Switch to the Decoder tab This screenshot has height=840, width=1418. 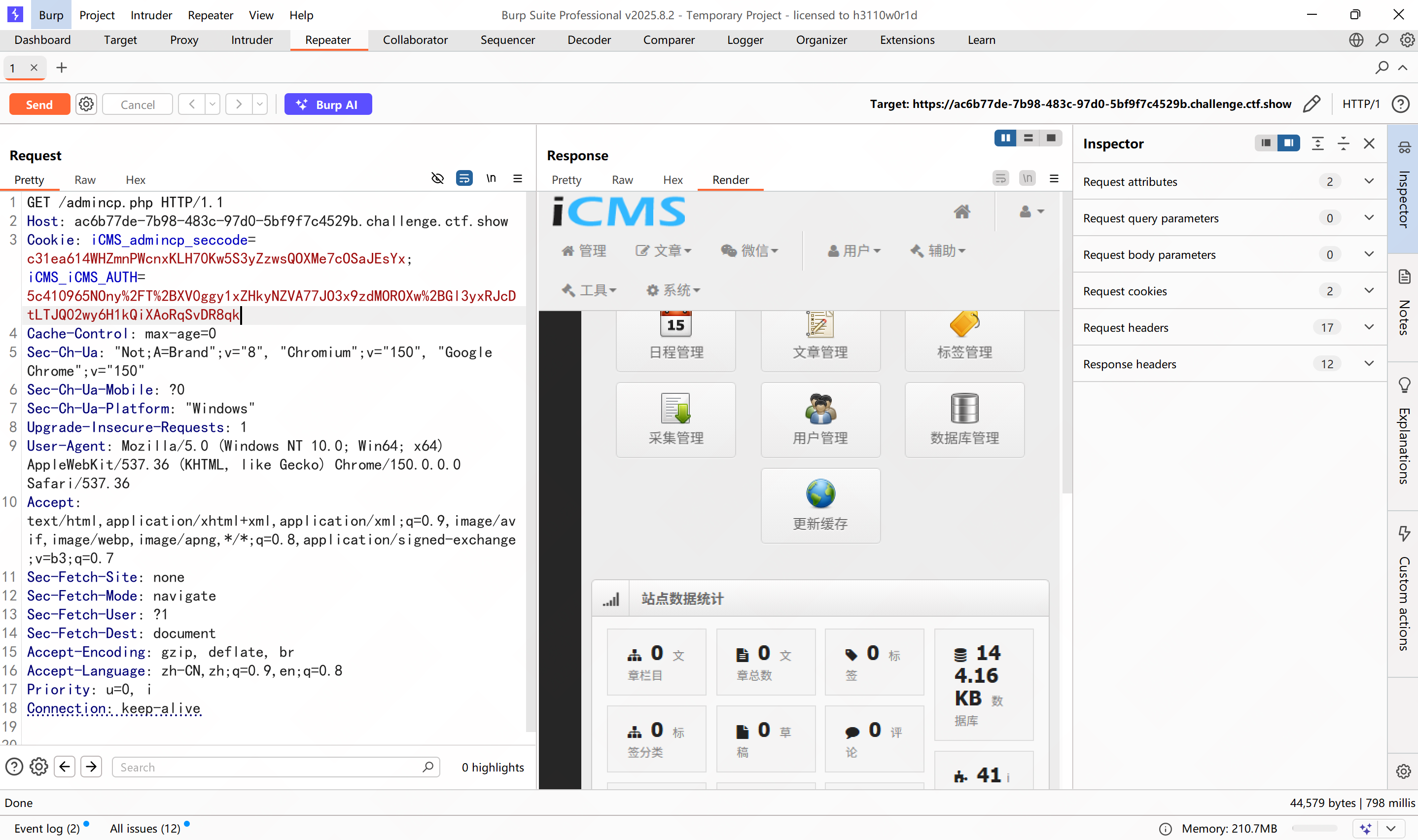tap(589, 39)
